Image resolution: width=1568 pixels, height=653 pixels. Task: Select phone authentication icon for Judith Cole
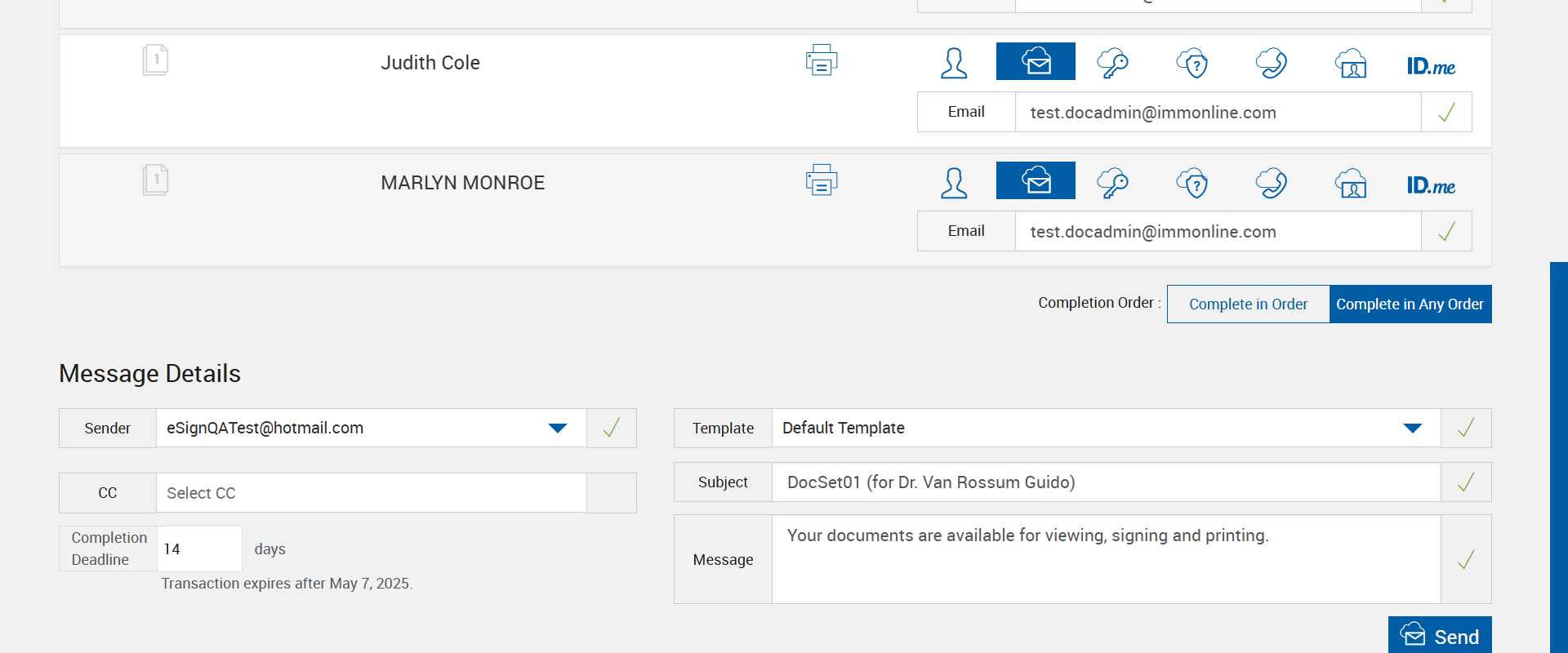[1272, 63]
